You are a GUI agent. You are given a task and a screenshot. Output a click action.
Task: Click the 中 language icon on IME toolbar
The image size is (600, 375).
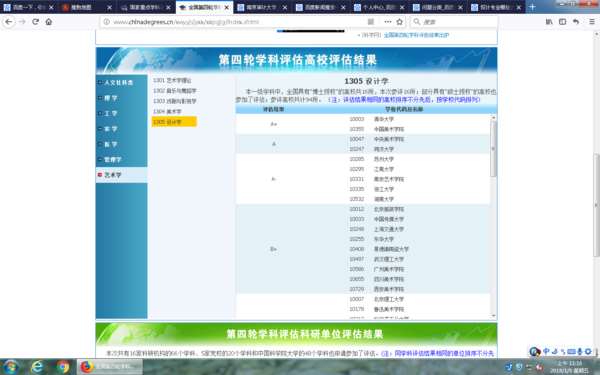[546, 351]
